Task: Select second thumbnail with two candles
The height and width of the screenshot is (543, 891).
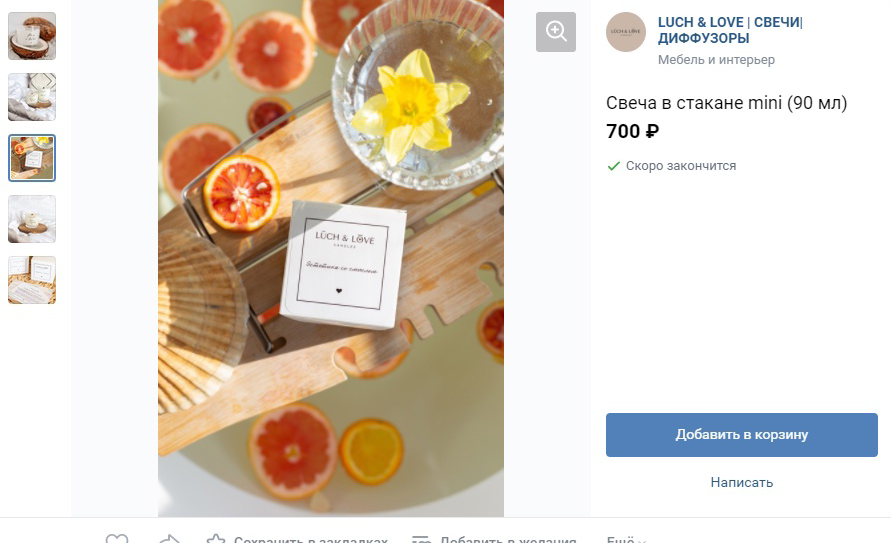Action: point(32,97)
